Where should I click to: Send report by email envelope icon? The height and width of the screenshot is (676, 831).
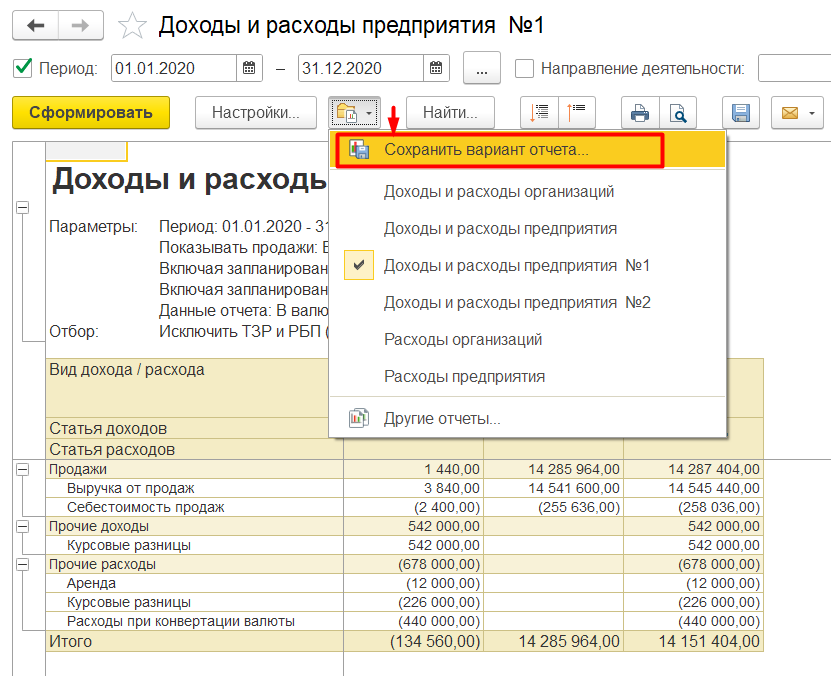click(790, 113)
